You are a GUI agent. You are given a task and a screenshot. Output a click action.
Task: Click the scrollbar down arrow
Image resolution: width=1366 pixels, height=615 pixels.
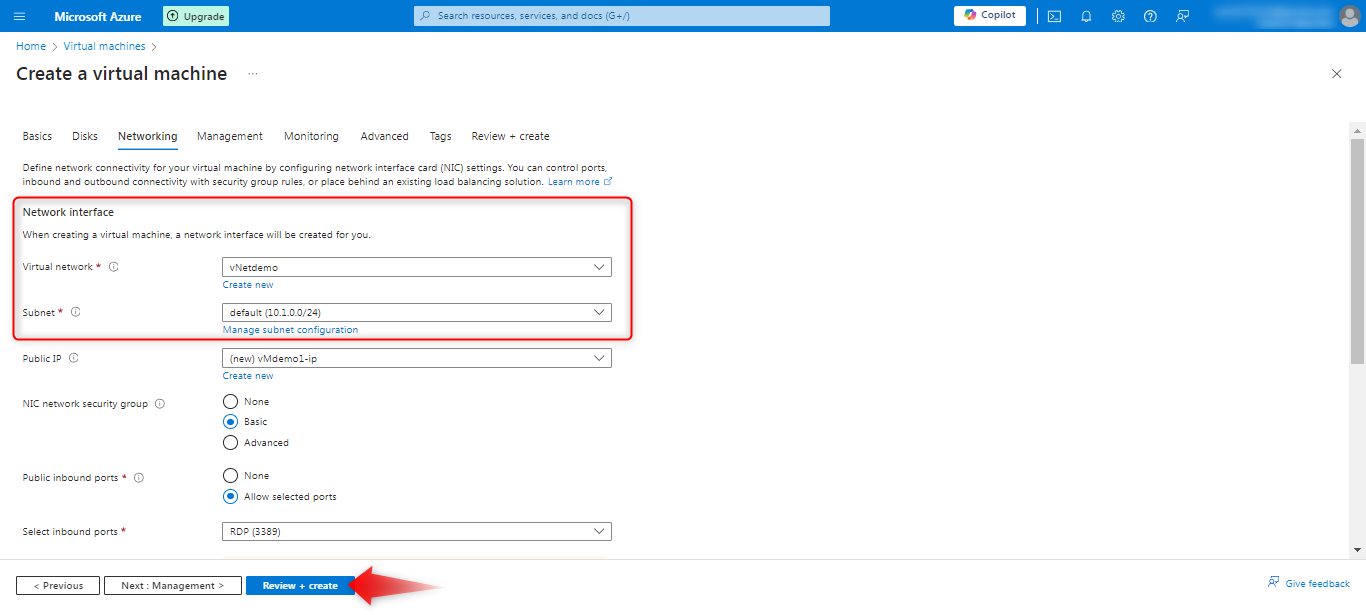point(1357,549)
